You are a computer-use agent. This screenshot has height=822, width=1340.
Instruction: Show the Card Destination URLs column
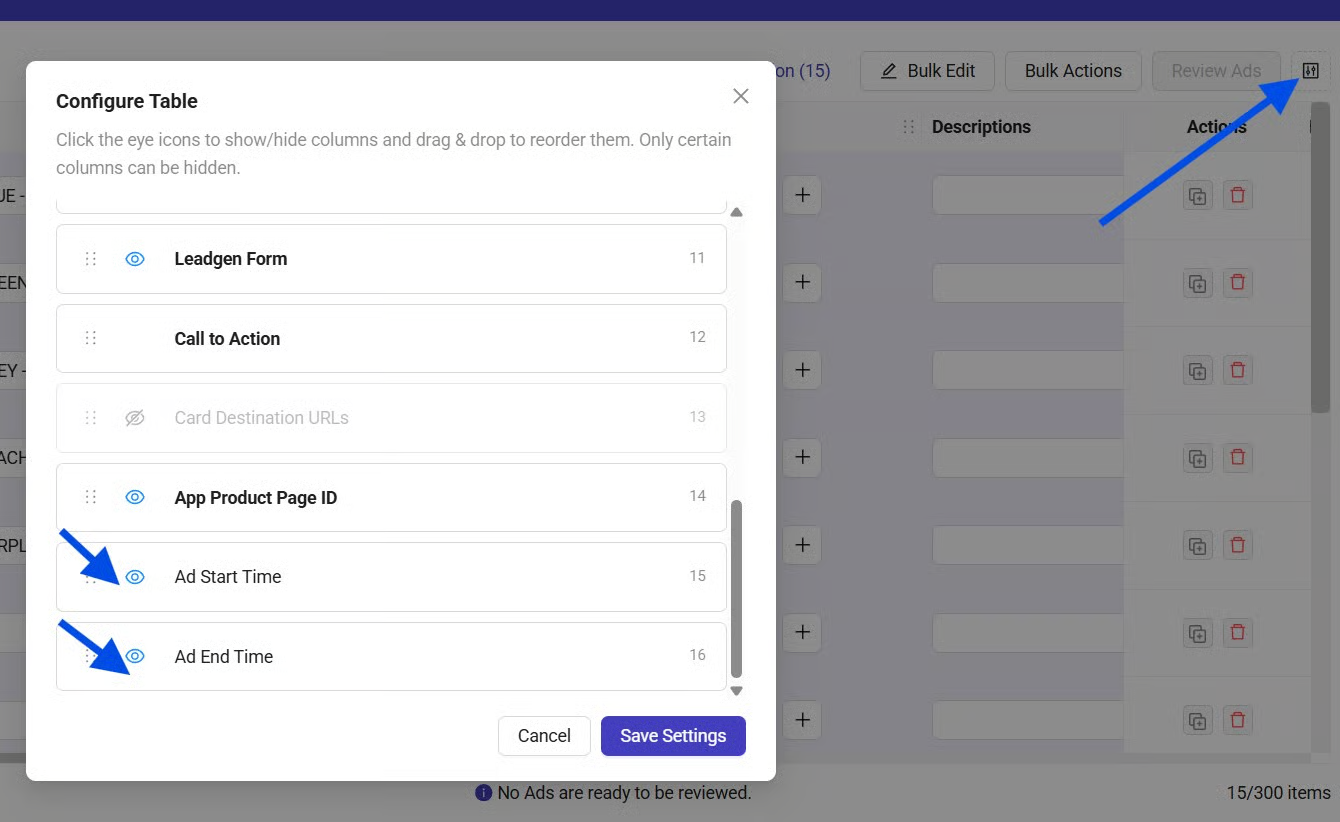(x=135, y=418)
